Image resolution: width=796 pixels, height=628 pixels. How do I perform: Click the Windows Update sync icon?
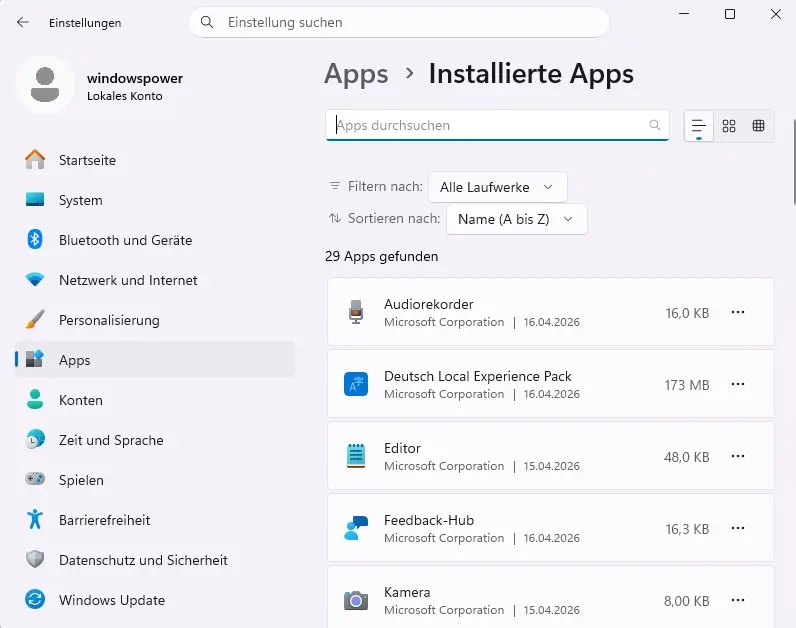click(x=35, y=600)
